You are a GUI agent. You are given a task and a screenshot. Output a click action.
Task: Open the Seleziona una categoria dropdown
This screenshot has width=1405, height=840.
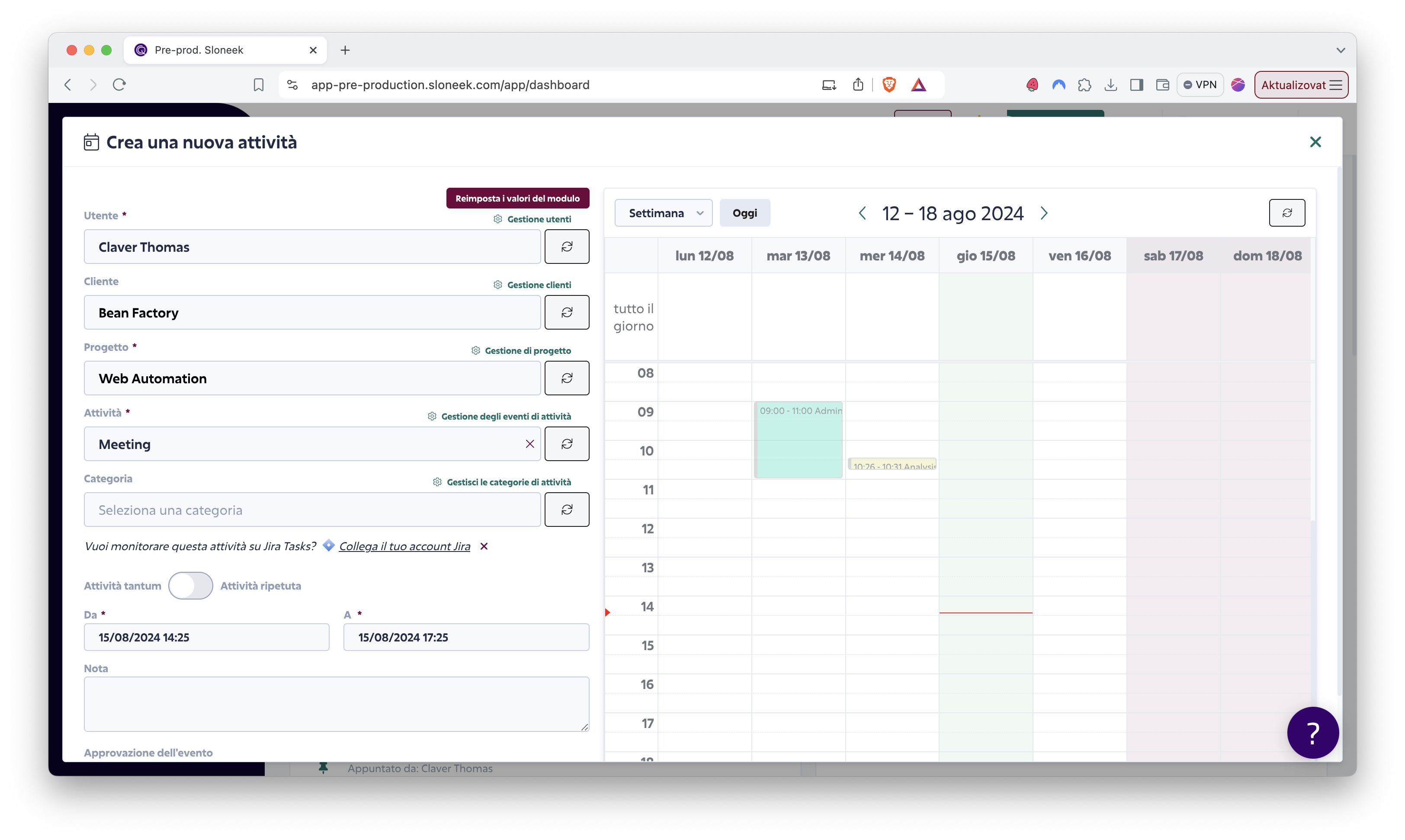312,510
